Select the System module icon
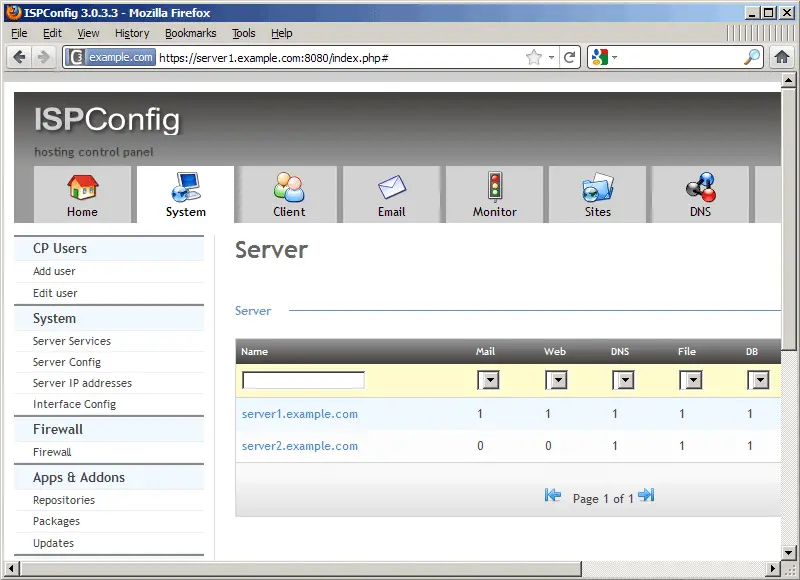Screen dimensions: 800x580 [x=186, y=187]
